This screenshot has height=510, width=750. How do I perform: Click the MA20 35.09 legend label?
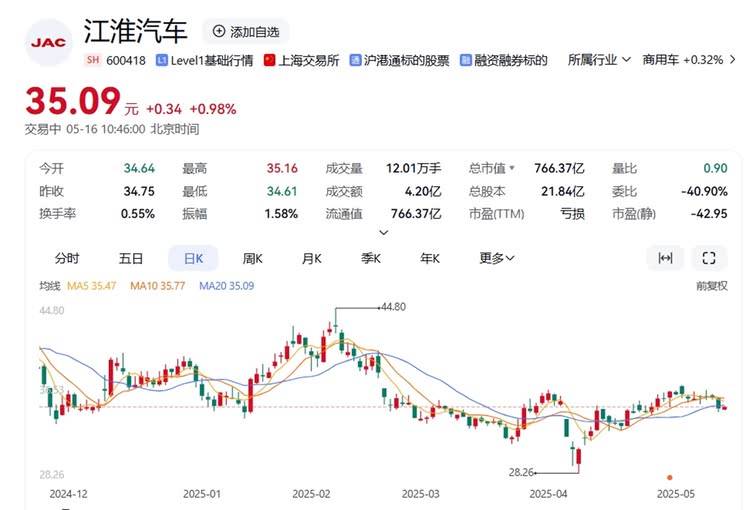(227, 286)
